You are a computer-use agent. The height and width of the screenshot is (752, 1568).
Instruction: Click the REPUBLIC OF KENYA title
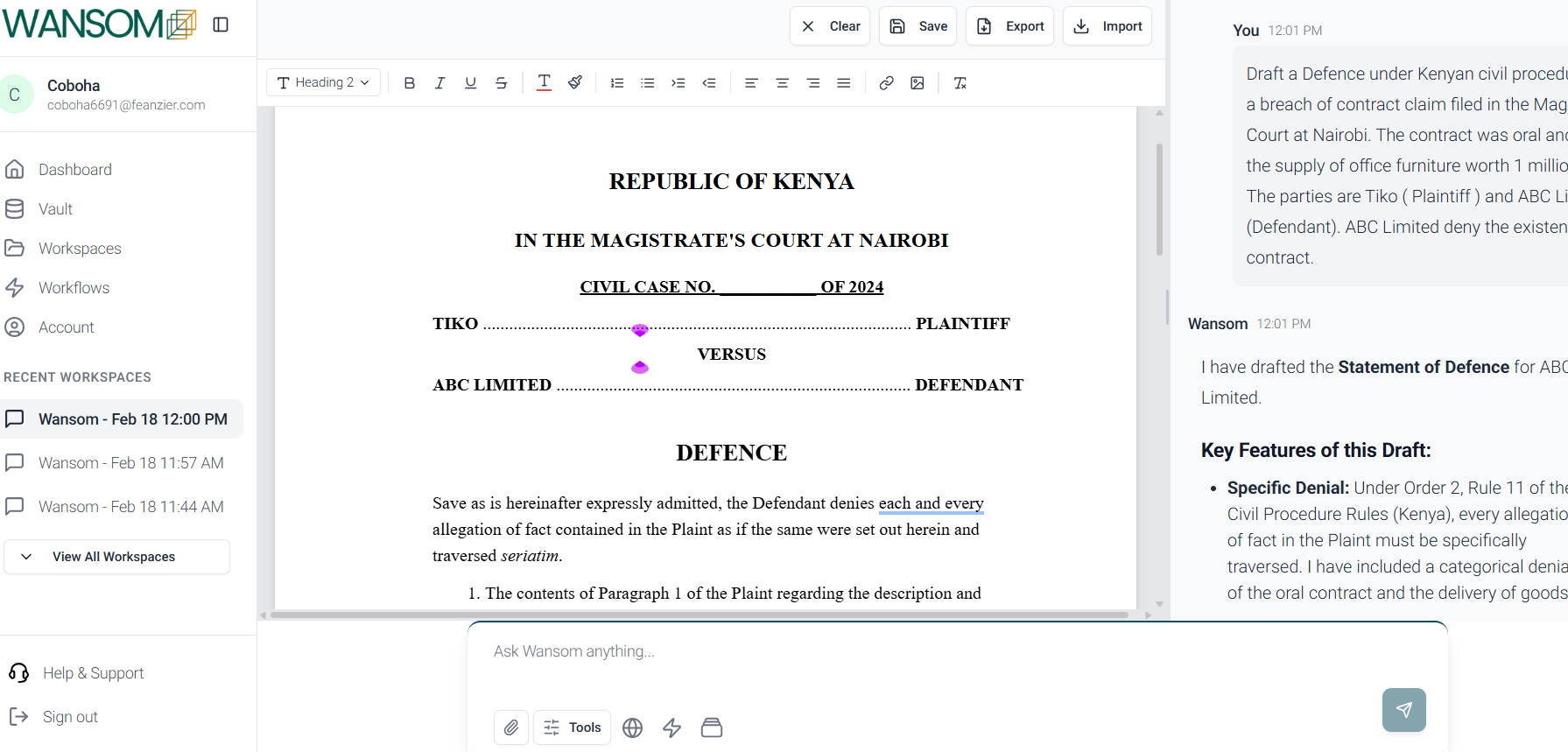click(x=732, y=181)
